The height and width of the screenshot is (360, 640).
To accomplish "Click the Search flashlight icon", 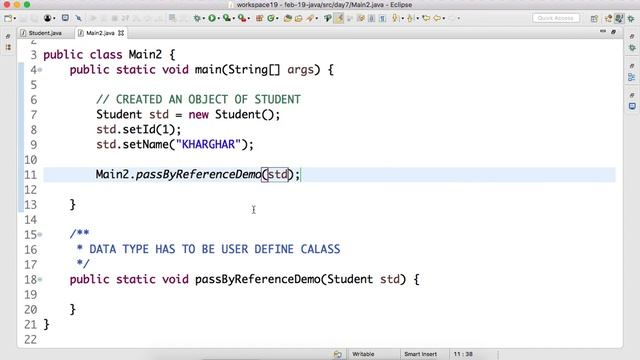I will pyautogui.click(x=310, y=18).
